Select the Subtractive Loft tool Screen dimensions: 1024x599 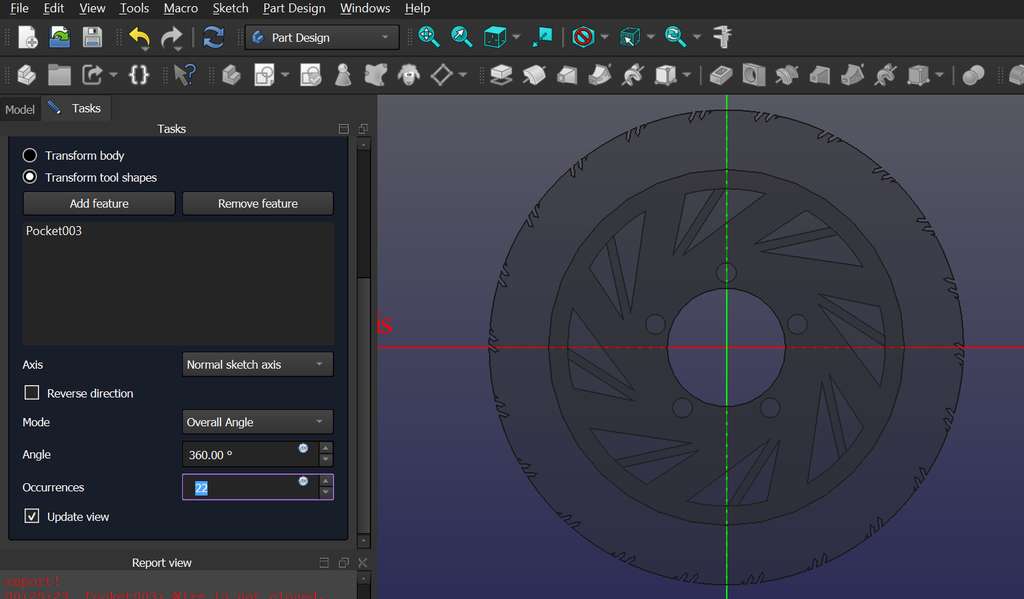(x=820, y=75)
